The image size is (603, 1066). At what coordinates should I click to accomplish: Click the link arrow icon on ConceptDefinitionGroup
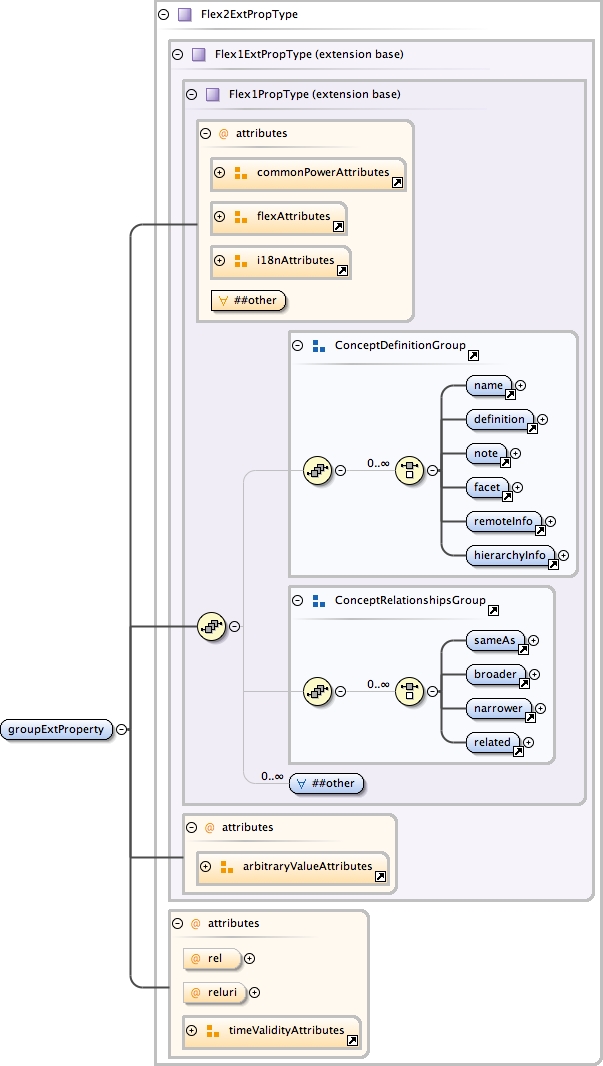473,355
